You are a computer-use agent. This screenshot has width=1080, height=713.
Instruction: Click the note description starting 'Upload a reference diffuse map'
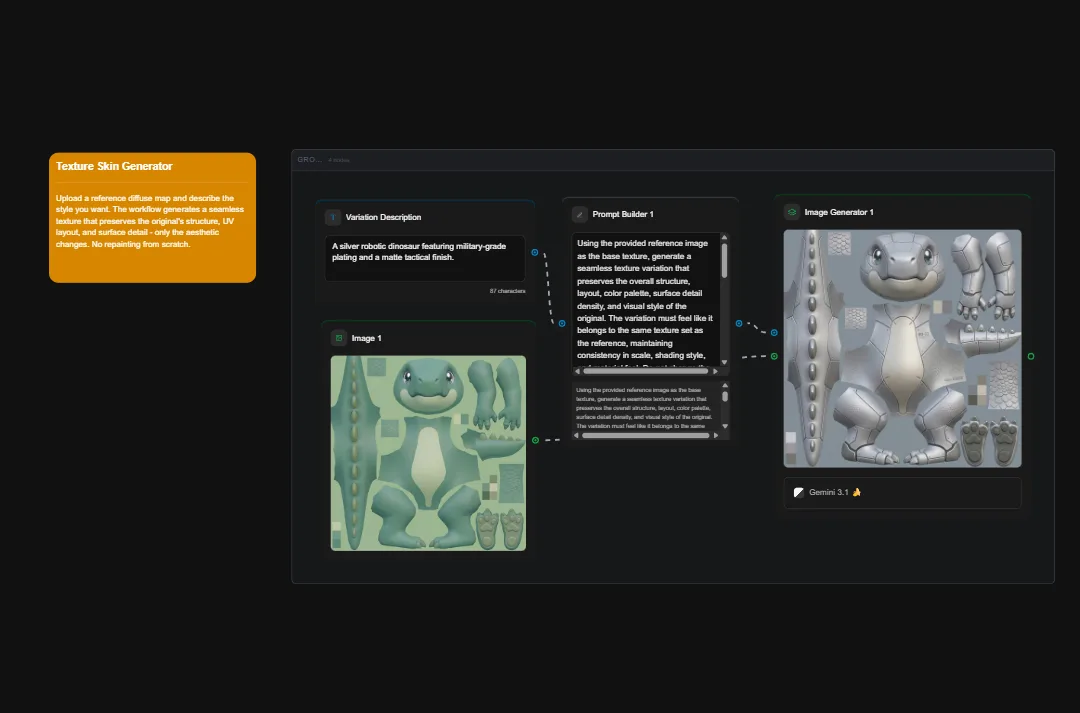pos(150,221)
